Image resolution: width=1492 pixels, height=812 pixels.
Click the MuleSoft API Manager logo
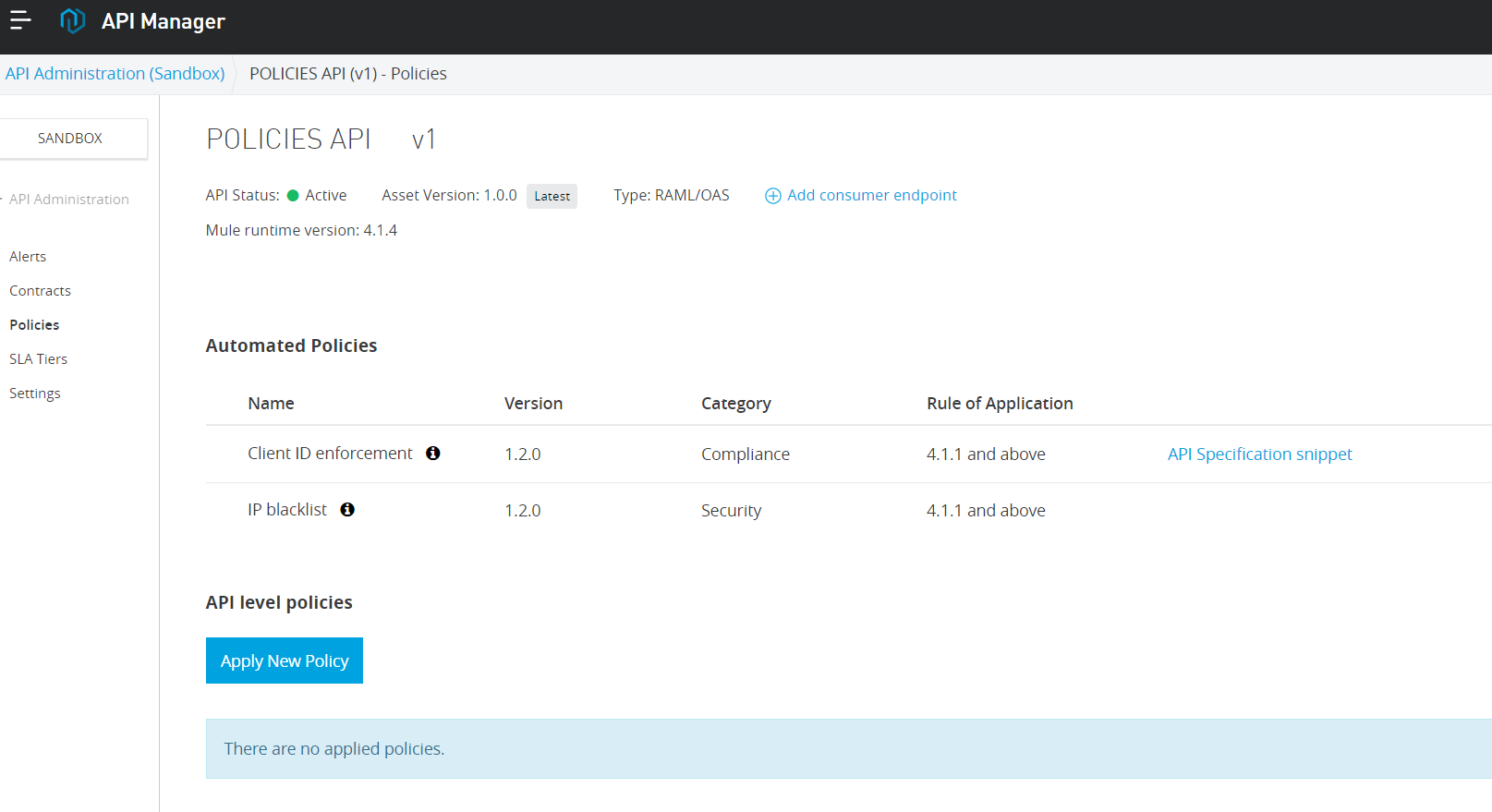(x=72, y=20)
